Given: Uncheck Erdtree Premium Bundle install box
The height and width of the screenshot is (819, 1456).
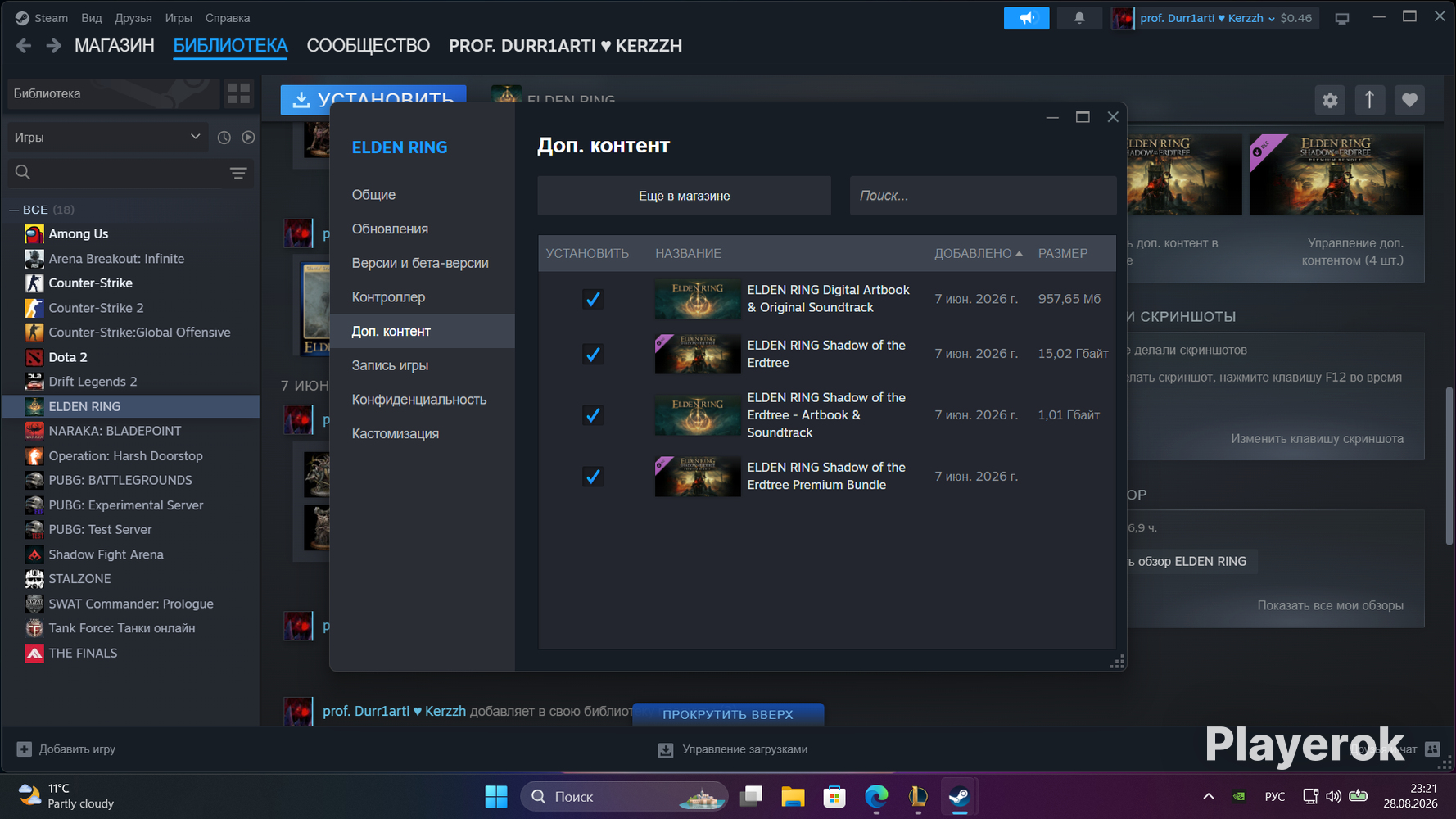Looking at the screenshot, I should tap(593, 477).
